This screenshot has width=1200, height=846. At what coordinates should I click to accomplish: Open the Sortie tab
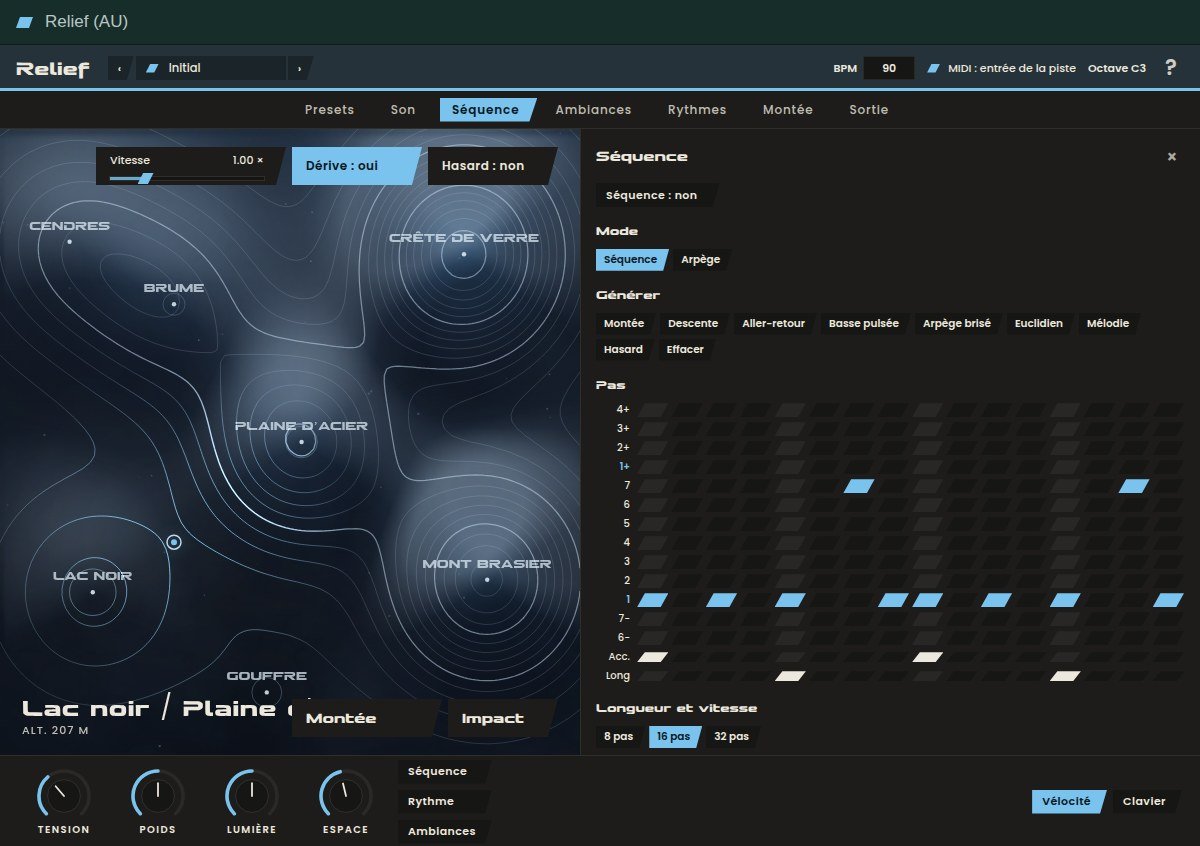pyautogui.click(x=869, y=110)
